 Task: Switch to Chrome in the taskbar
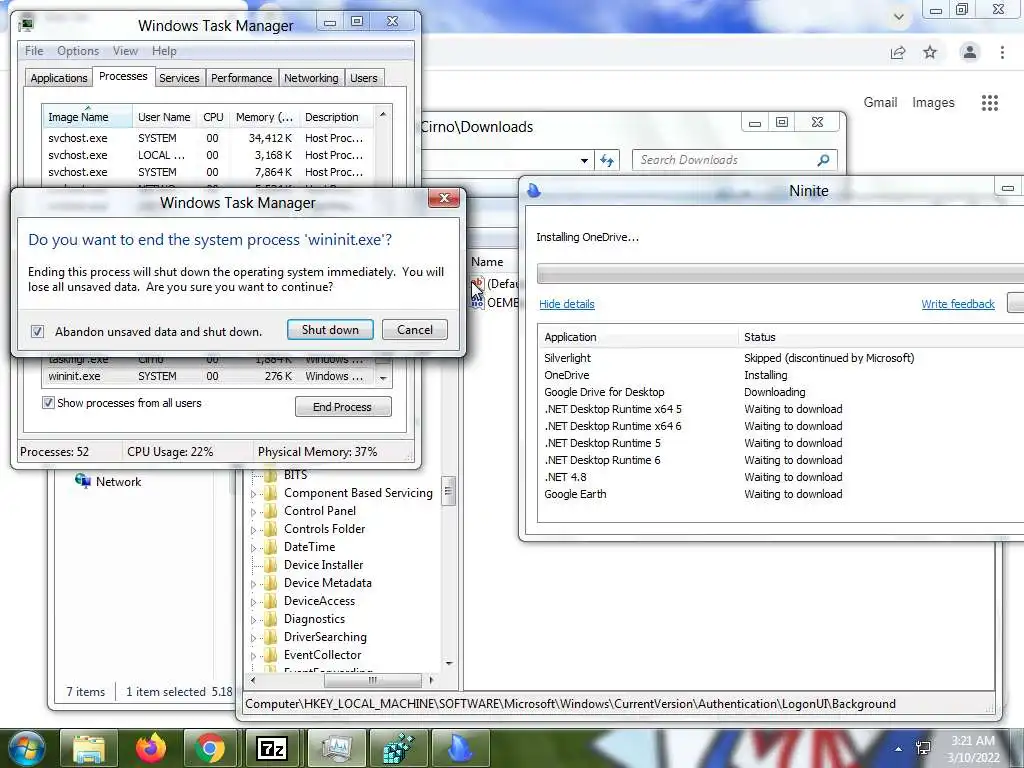(210, 748)
